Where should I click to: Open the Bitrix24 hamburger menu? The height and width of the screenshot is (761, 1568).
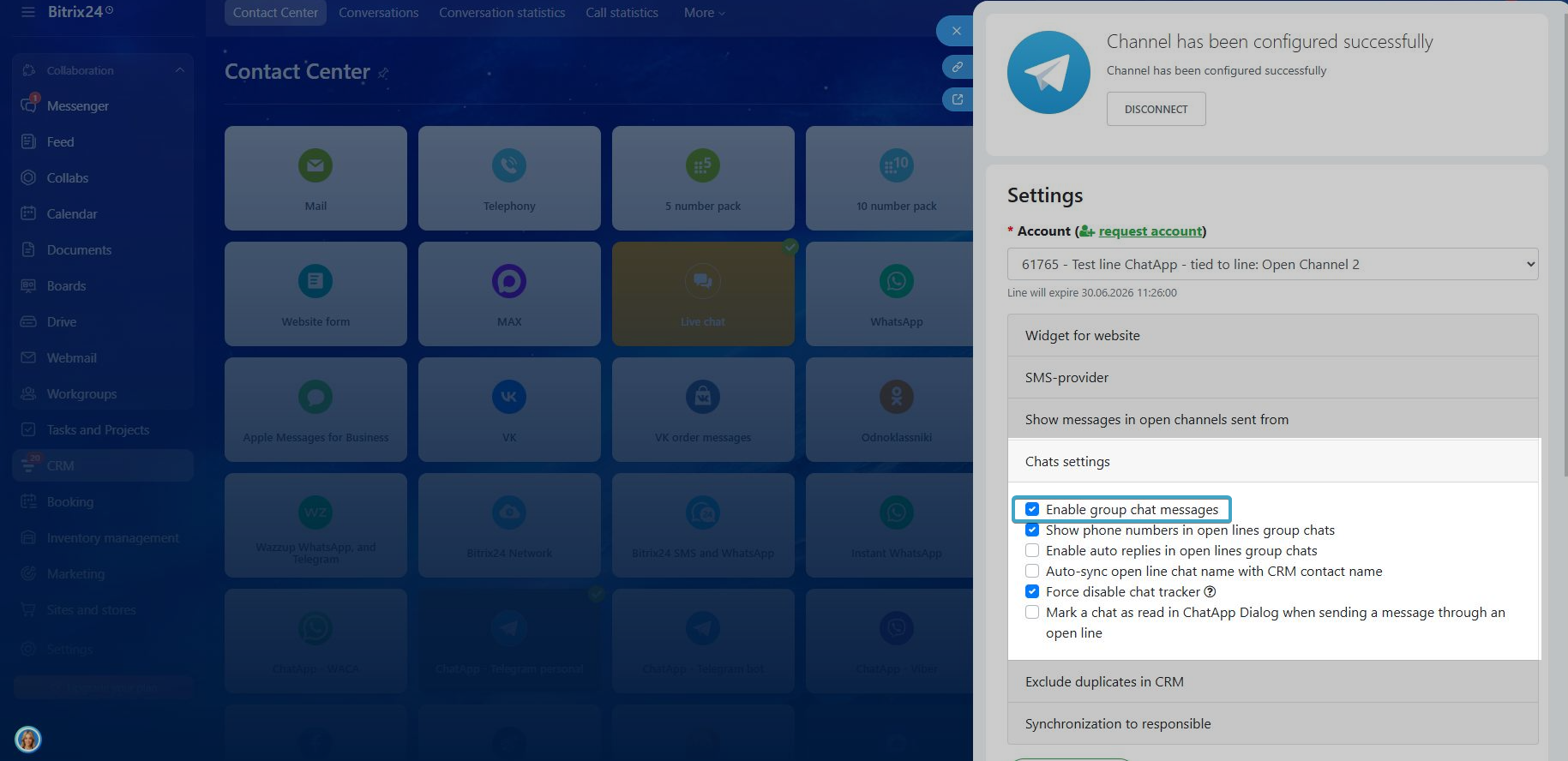28,12
